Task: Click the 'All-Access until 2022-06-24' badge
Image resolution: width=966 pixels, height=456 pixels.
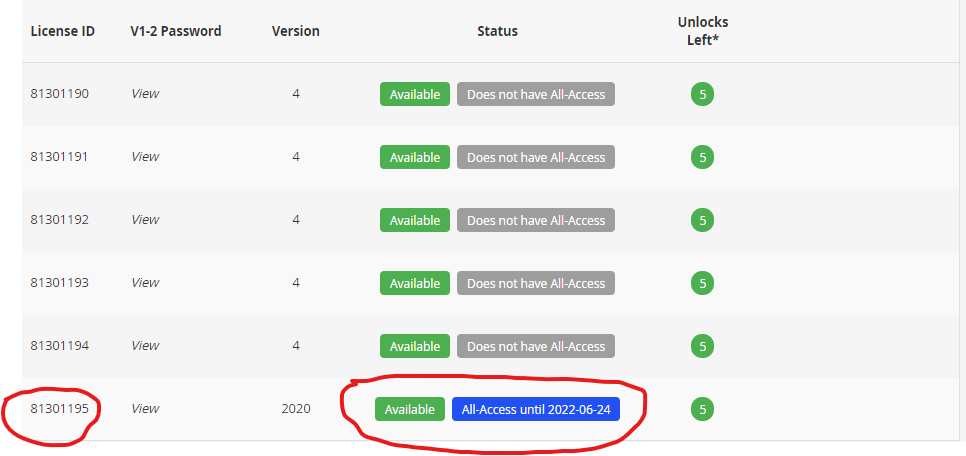Action: point(536,410)
